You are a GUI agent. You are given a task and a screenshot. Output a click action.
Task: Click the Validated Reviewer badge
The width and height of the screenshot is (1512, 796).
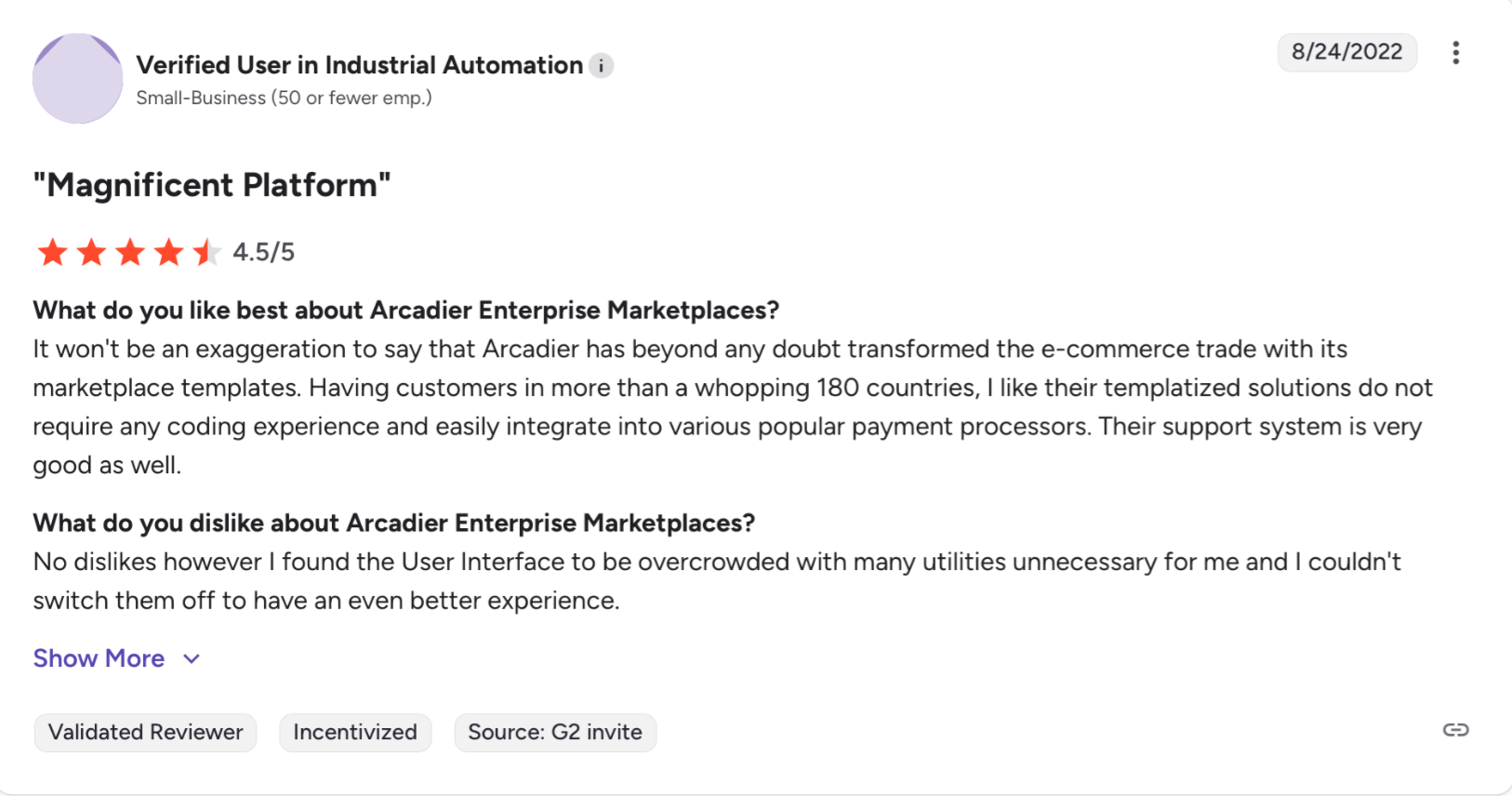(x=145, y=733)
